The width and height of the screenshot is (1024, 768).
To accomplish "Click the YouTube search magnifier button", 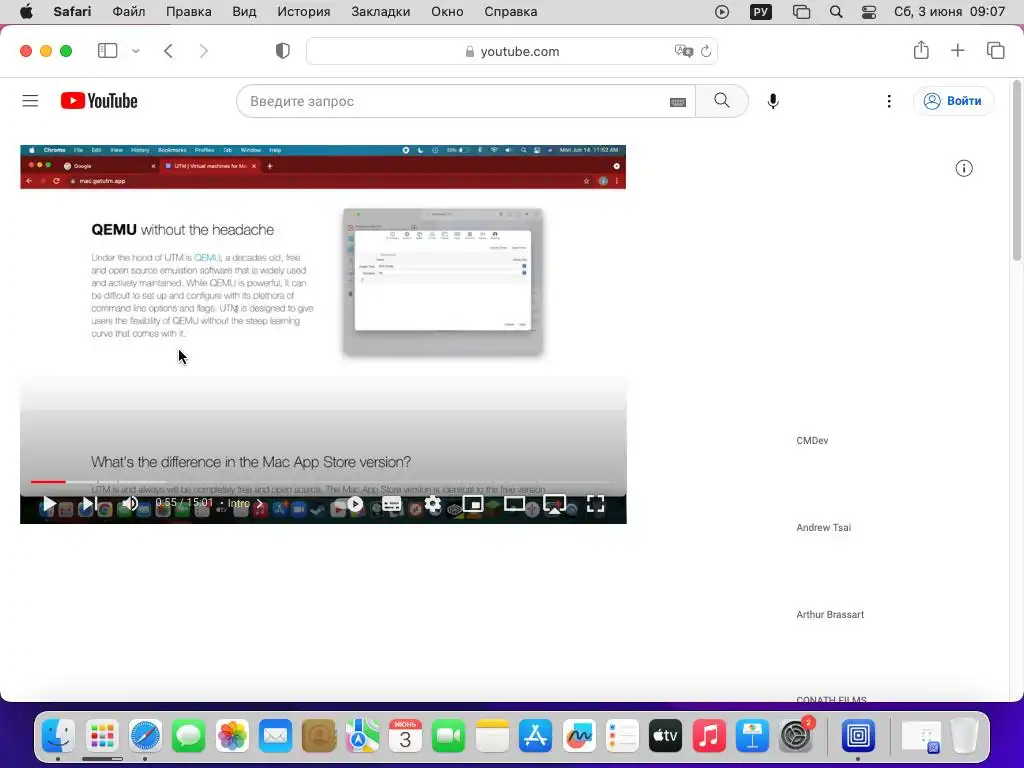I will 722,101.
